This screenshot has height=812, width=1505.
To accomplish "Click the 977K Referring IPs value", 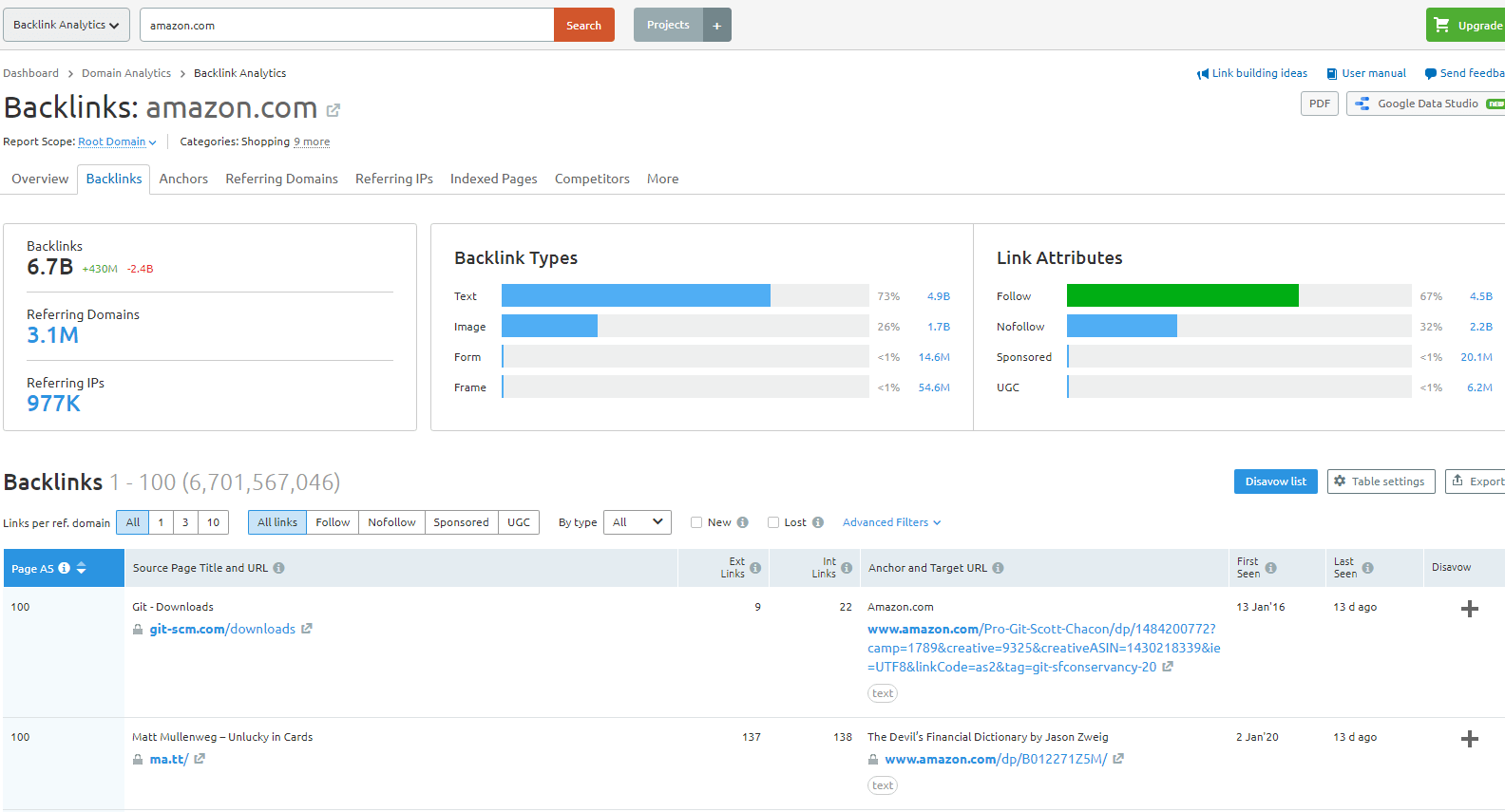I will point(53,404).
